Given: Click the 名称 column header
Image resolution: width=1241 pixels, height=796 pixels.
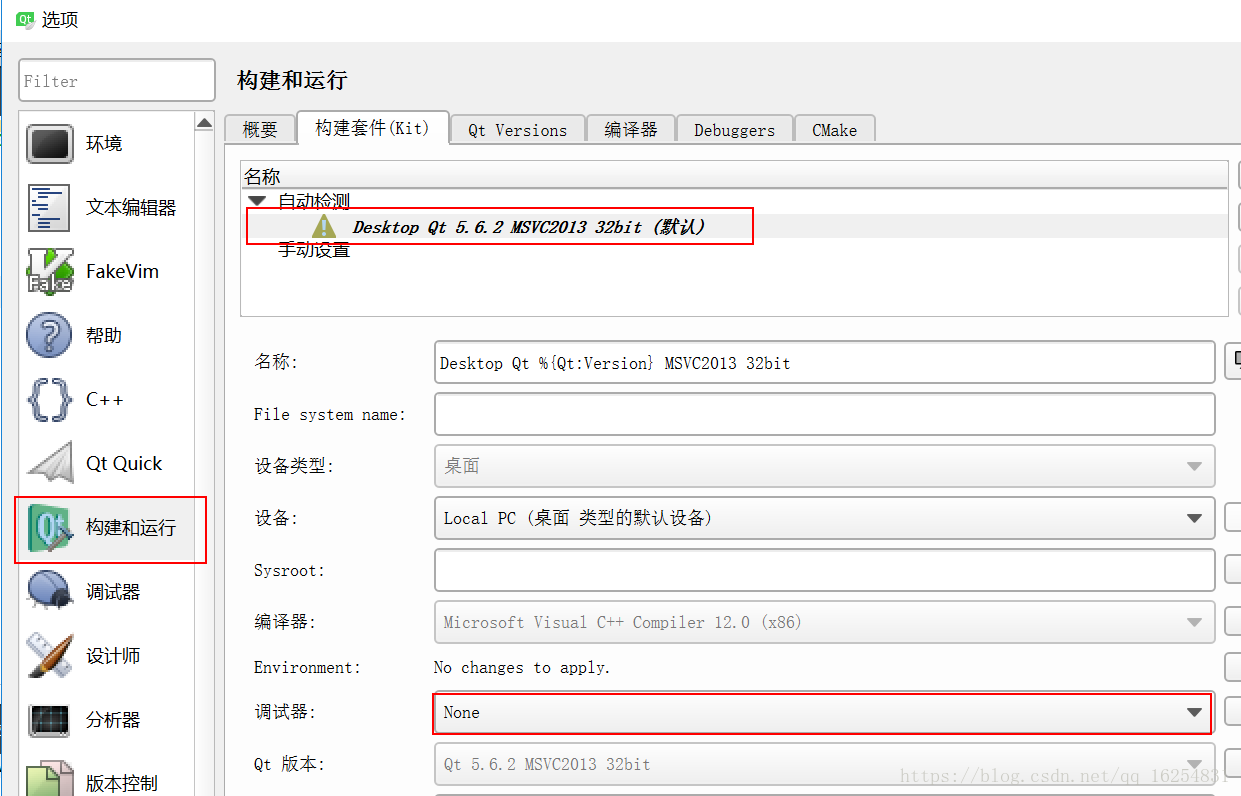Looking at the screenshot, I should click(x=734, y=176).
